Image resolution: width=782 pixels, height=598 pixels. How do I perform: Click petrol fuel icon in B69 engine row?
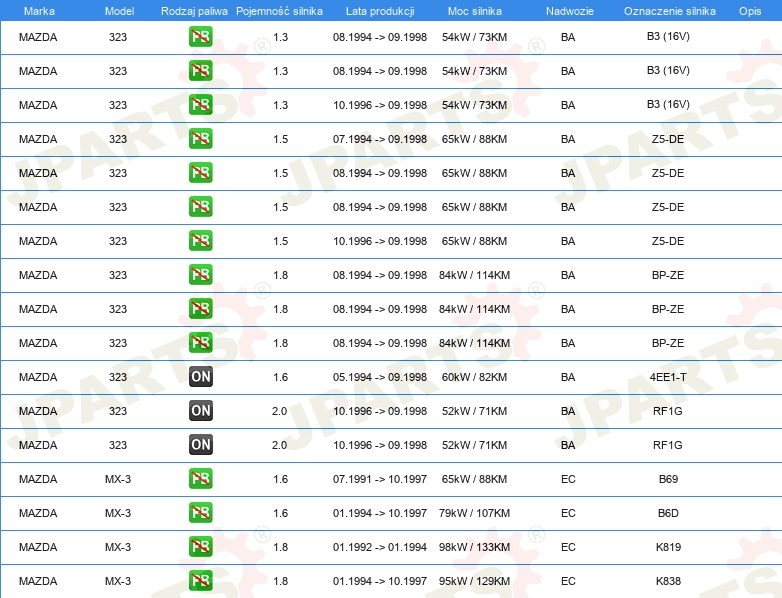click(200, 478)
